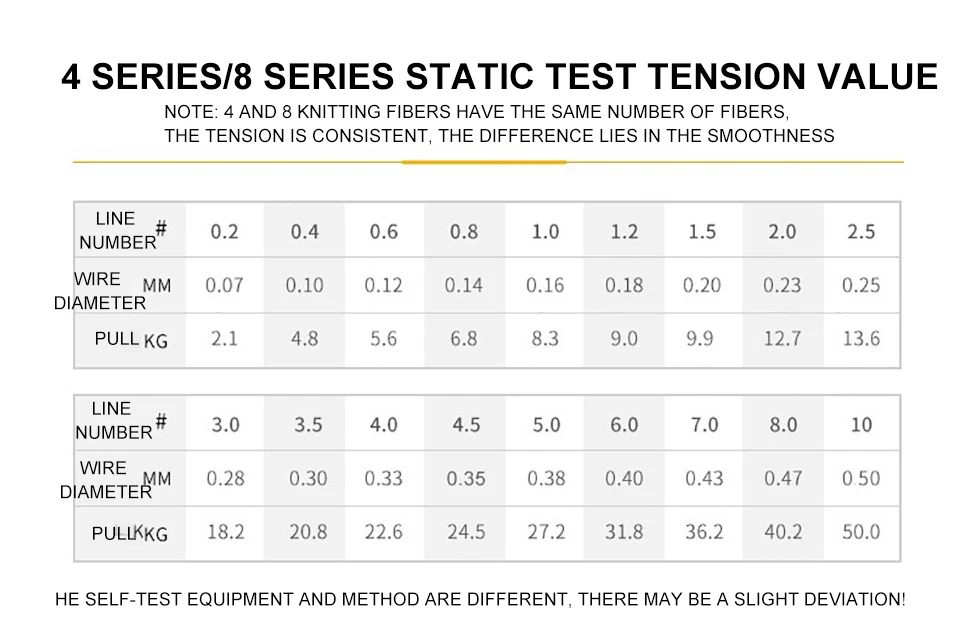Click the 0.2 line number cell
Viewport: 960px width, 632px height.
click(x=224, y=231)
